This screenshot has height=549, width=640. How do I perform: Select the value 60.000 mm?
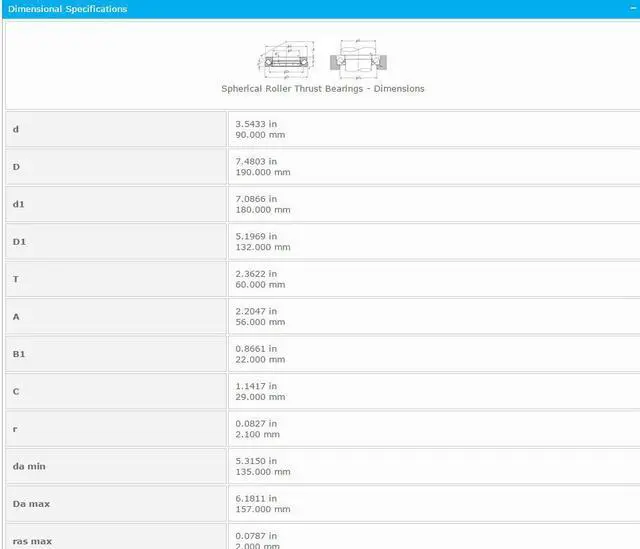(260, 285)
